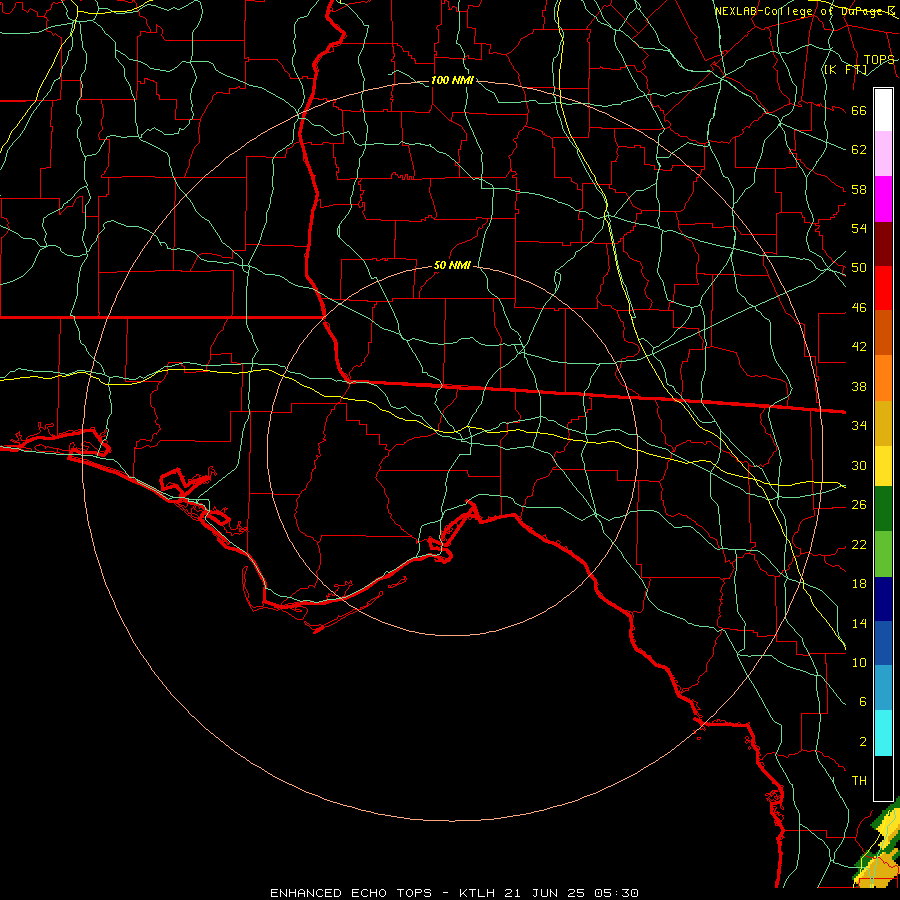Viewport: 900px width, 900px height.
Task: Click the white swatch in the tops legend
Action: click(883, 110)
